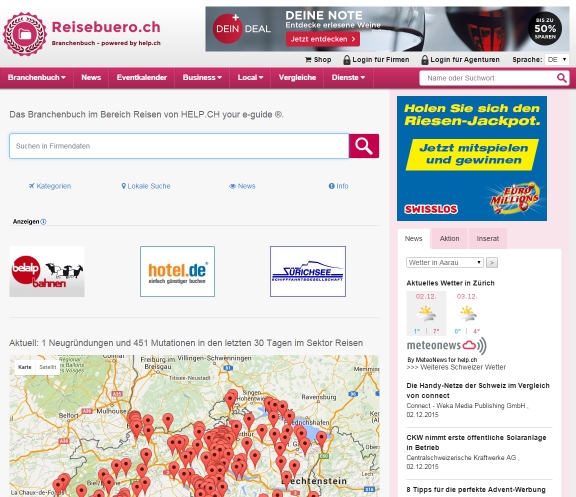This screenshot has height=497, width=576.
Task: Click the large pink search button
Action: pos(364,146)
